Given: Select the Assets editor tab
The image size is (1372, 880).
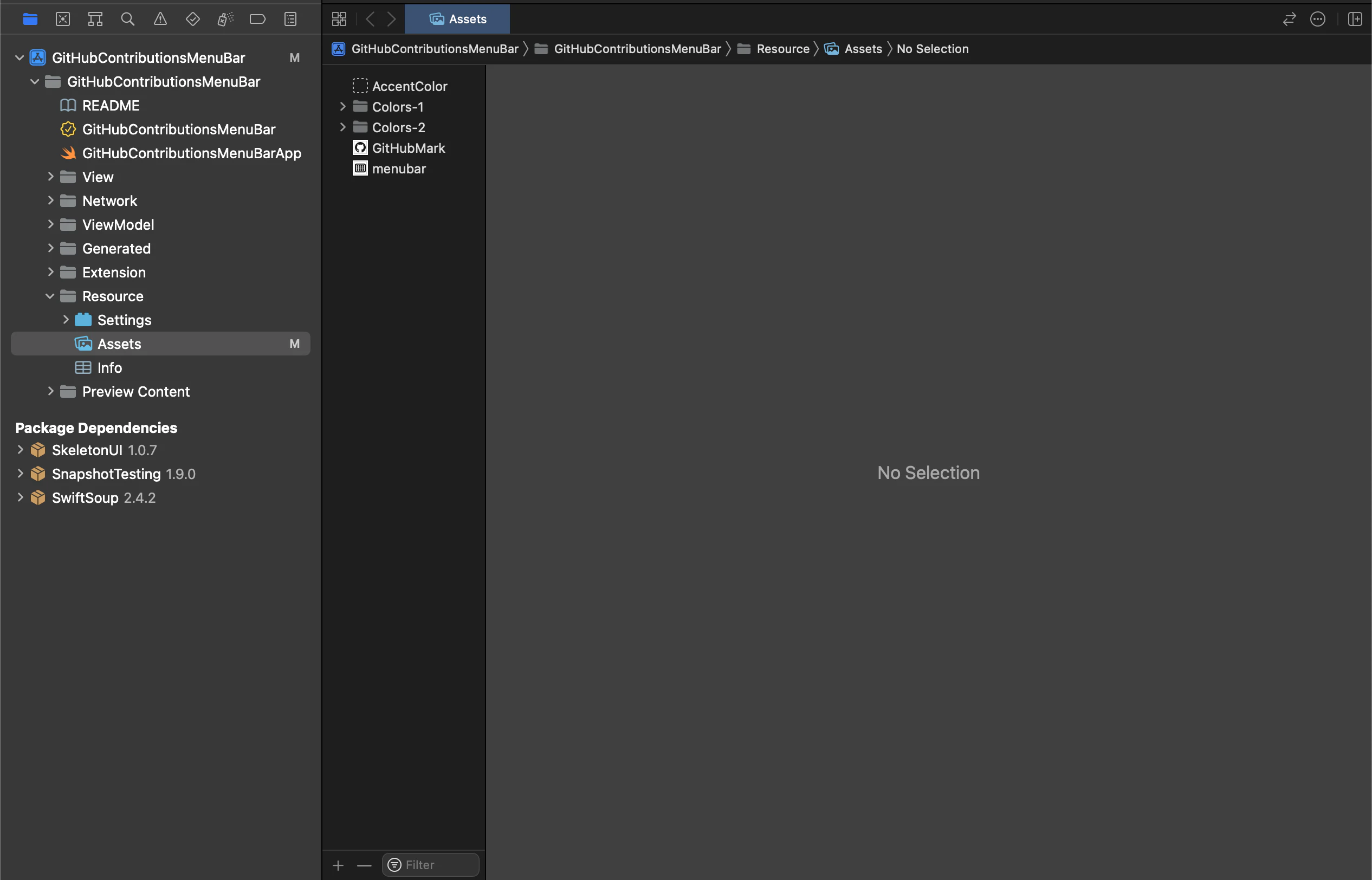Looking at the screenshot, I should click(x=457, y=19).
